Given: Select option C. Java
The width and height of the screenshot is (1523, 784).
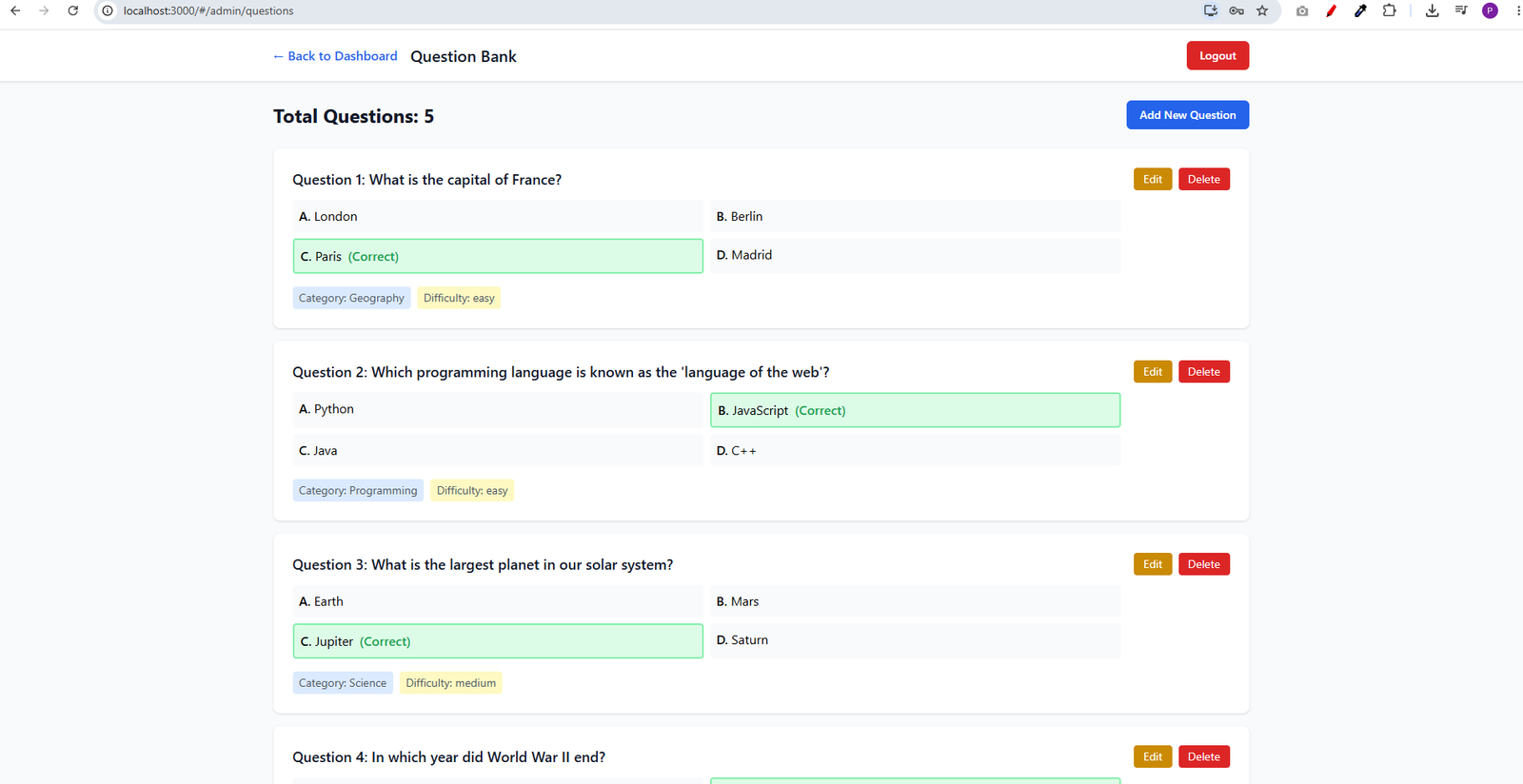Looking at the screenshot, I should [498, 450].
